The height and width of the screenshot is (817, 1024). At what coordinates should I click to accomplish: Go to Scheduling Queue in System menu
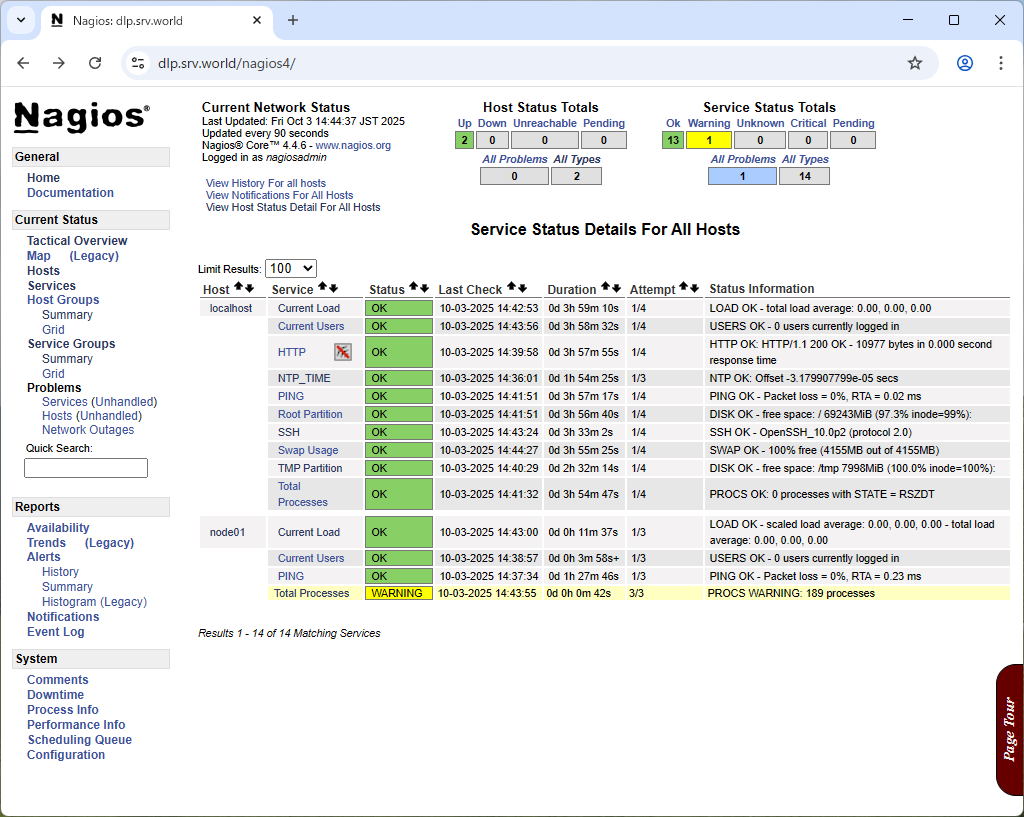tap(79, 740)
